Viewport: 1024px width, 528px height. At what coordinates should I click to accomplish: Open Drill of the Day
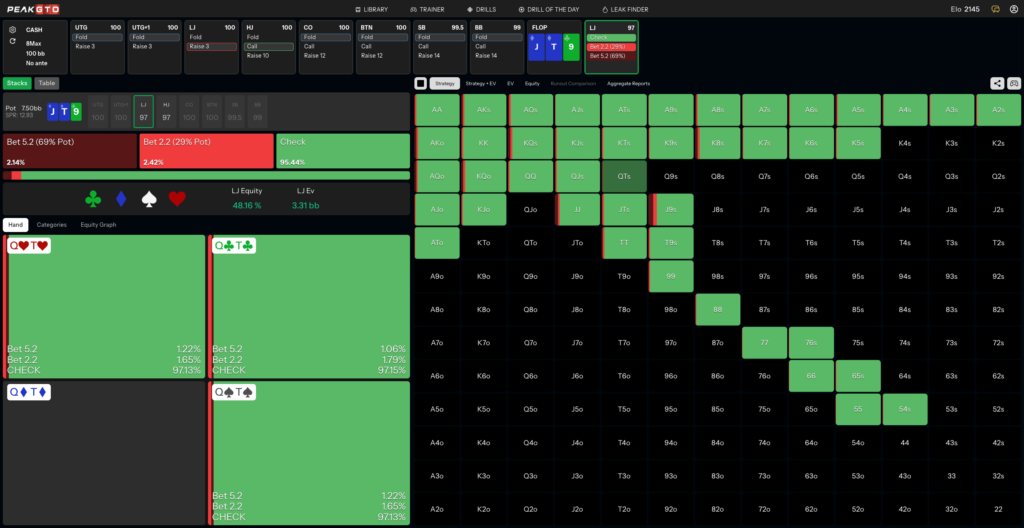coord(549,9)
